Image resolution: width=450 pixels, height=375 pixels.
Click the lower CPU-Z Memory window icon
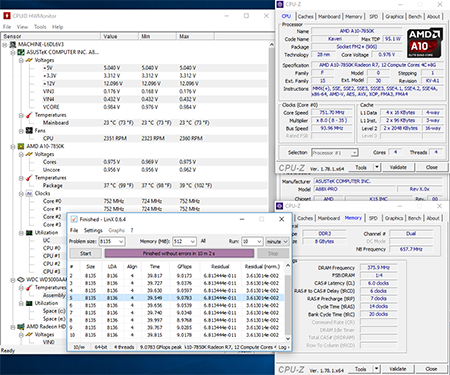tap(280, 206)
